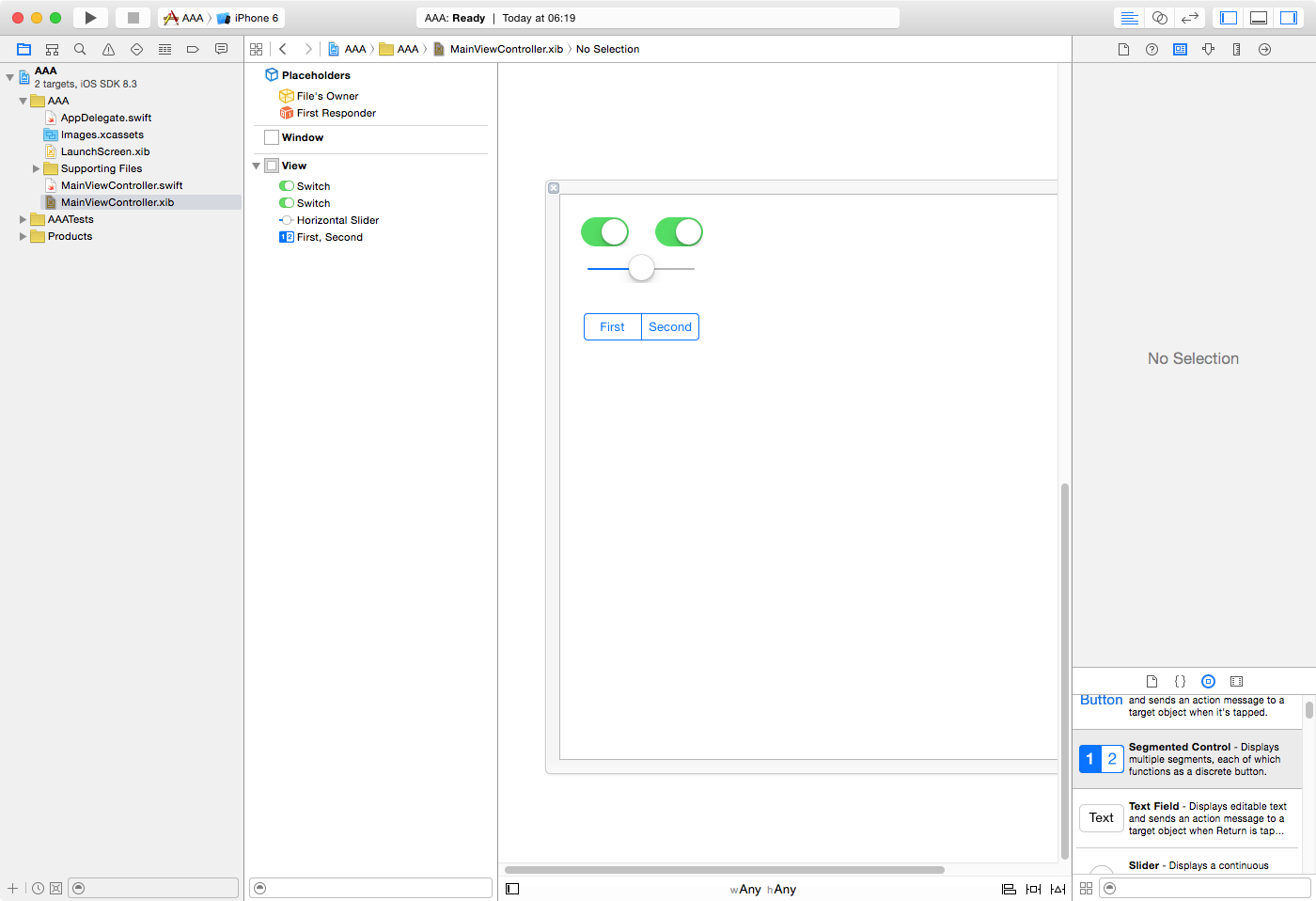Open the Find navigator
The image size is (1316, 901).
point(80,49)
